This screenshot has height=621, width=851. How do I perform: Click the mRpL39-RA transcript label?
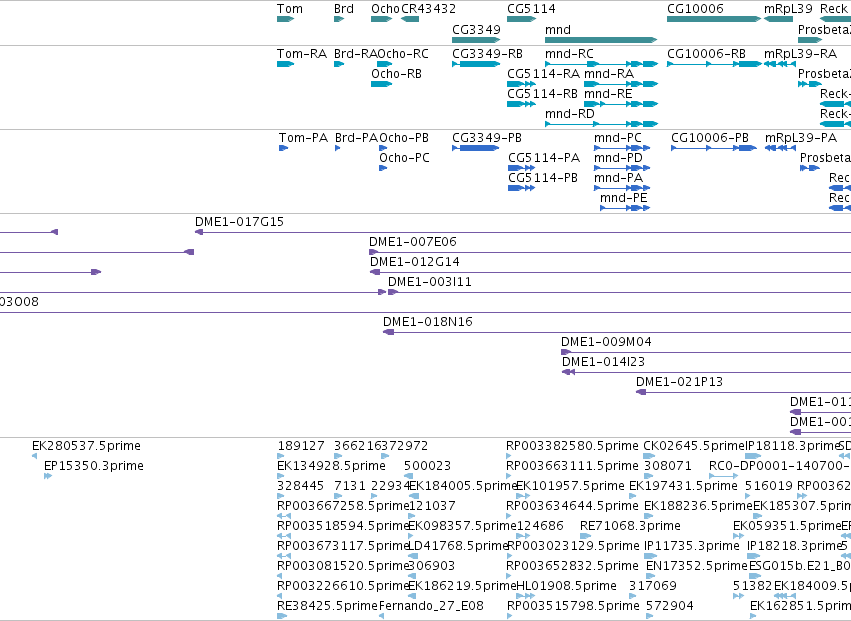pos(800,54)
